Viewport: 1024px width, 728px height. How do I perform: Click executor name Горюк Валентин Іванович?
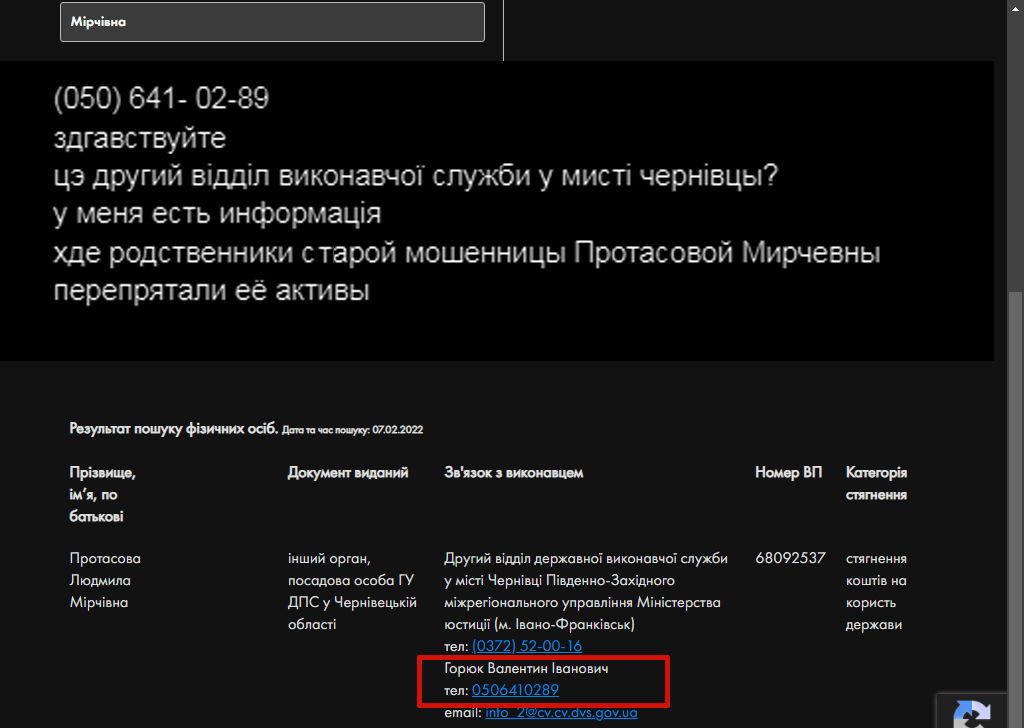coord(526,668)
